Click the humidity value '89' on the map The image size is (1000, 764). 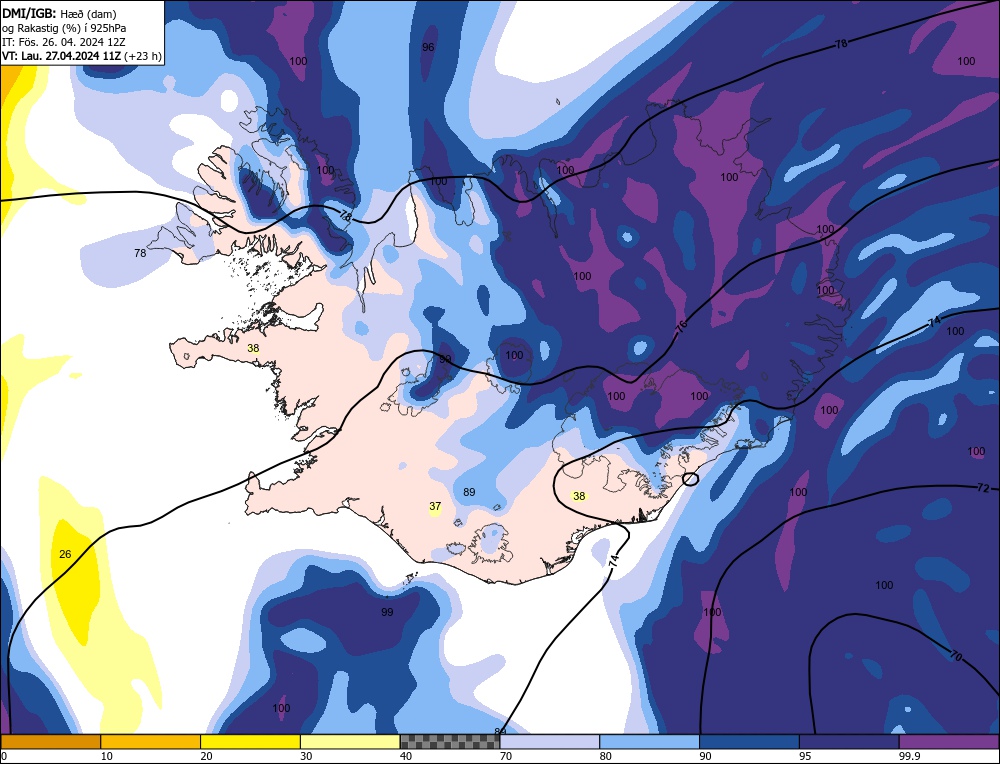coord(469,492)
